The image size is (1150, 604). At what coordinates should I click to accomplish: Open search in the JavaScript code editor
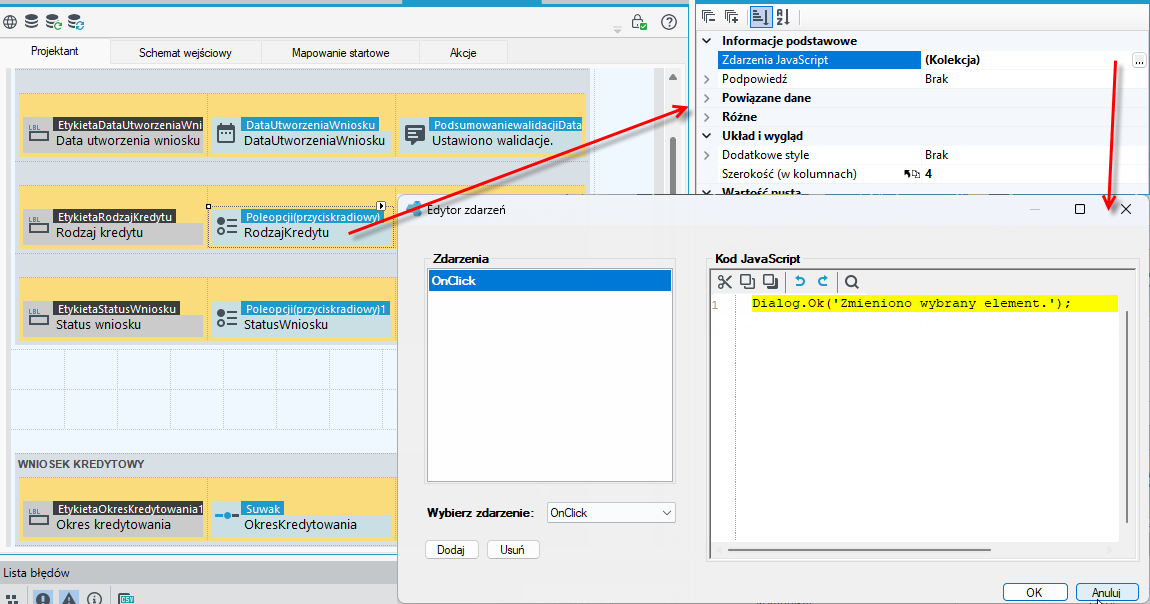pyautogui.click(x=851, y=281)
